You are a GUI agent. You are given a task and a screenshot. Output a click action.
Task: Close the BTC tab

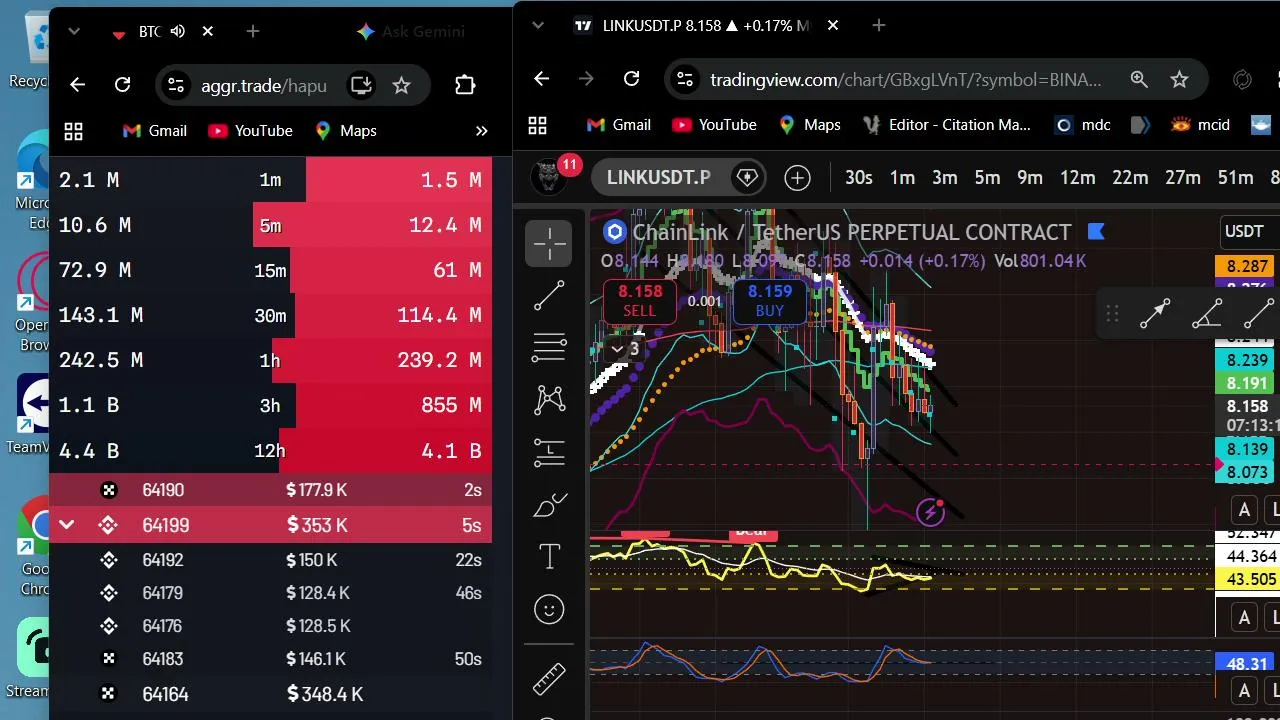coord(208,32)
